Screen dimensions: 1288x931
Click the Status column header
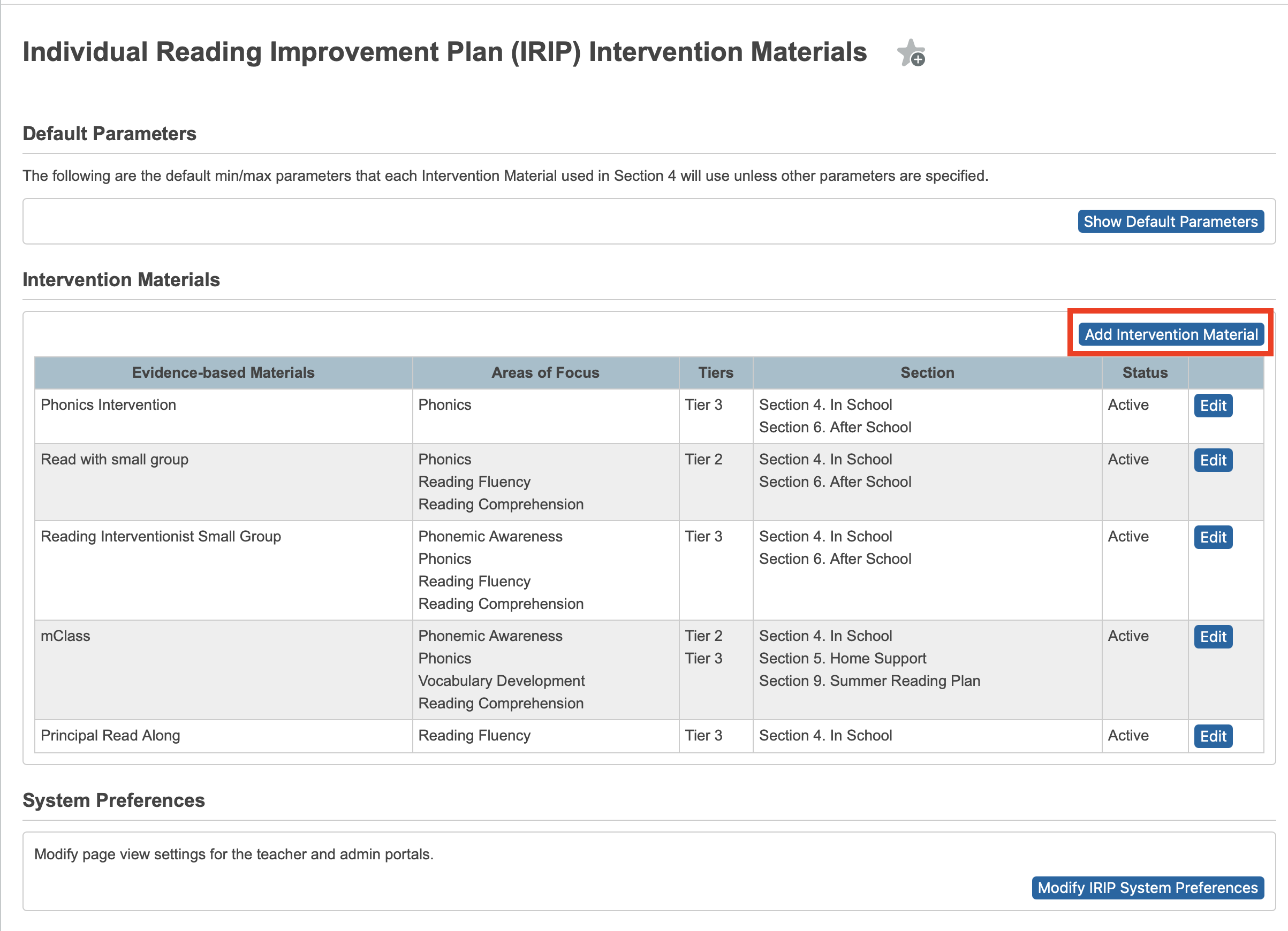[x=1145, y=372]
